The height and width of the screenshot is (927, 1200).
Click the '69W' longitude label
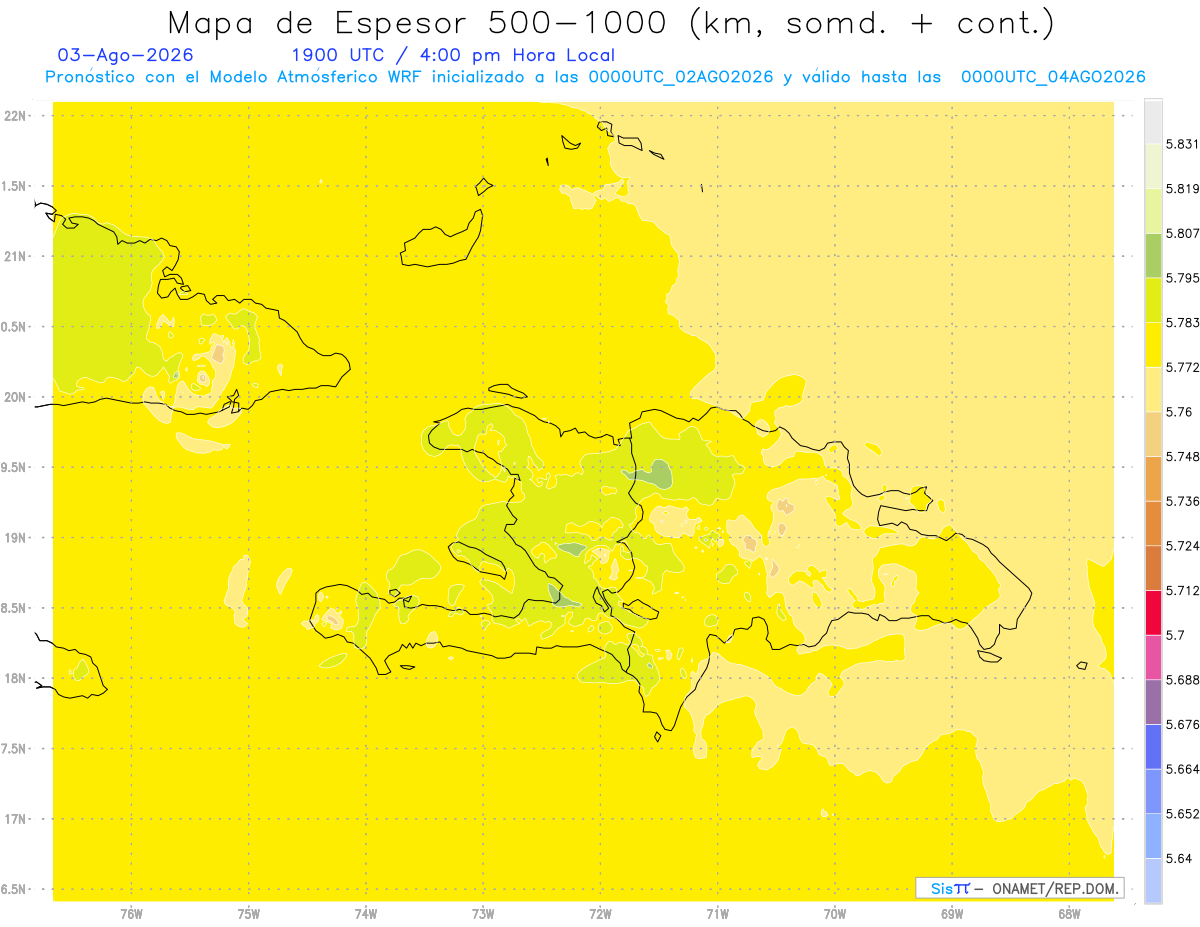tap(952, 914)
